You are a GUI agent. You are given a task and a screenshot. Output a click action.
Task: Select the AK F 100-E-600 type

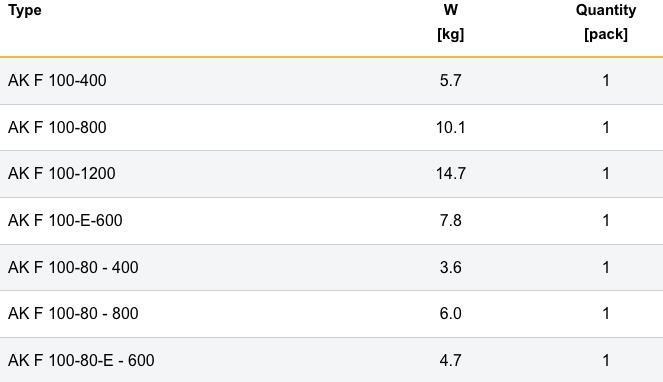tap(65, 220)
